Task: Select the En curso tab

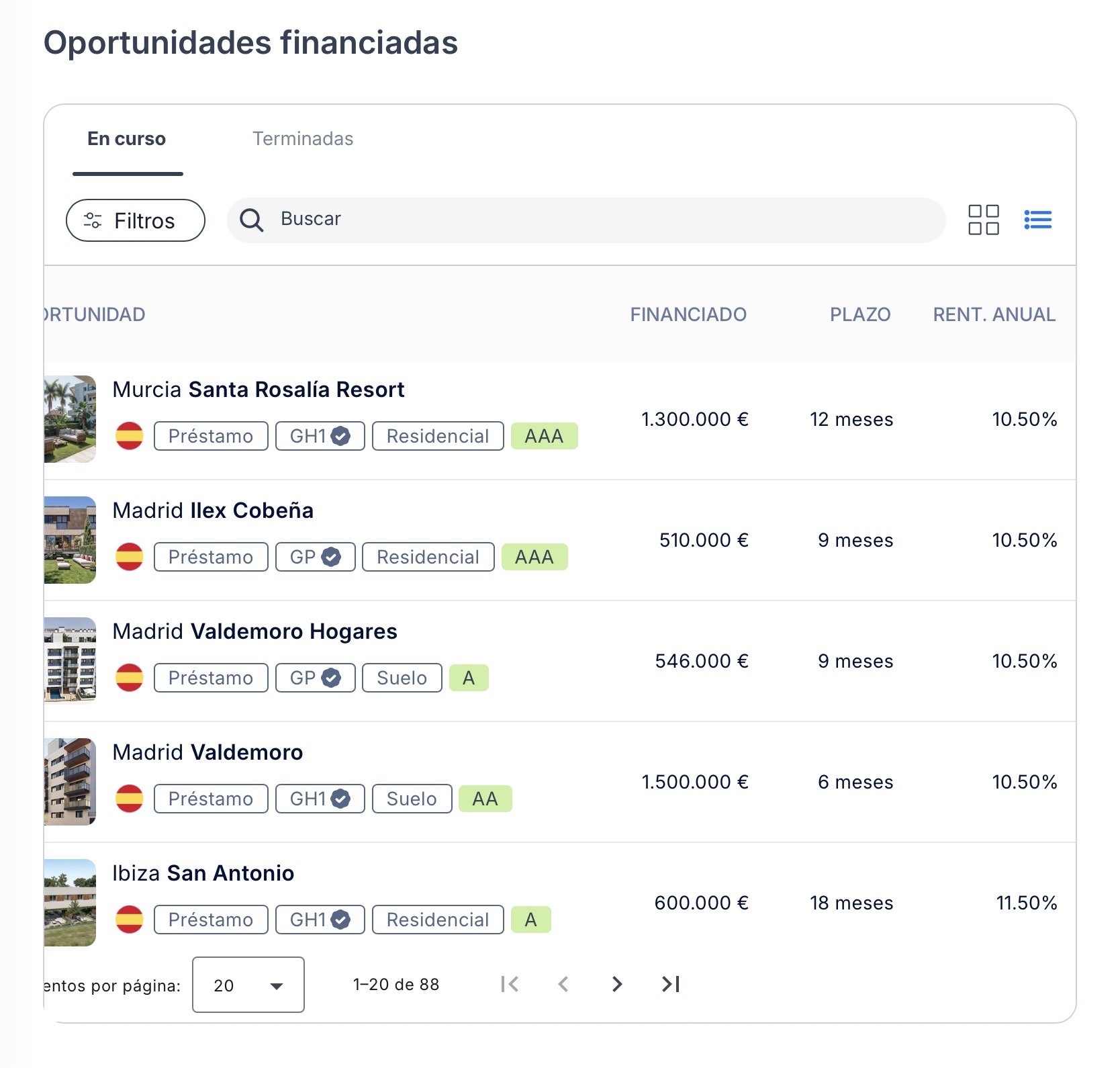Action: point(127,138)
